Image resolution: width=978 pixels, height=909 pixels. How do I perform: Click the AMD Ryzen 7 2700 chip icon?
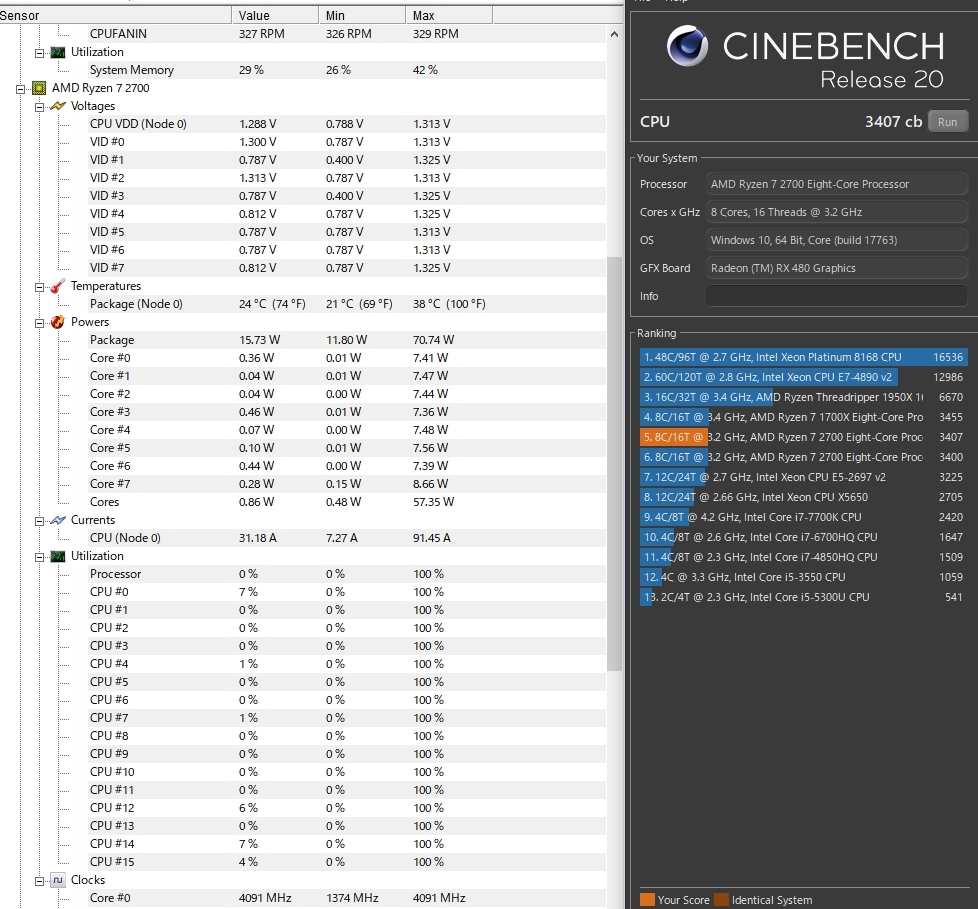click(x=39, y=88)
